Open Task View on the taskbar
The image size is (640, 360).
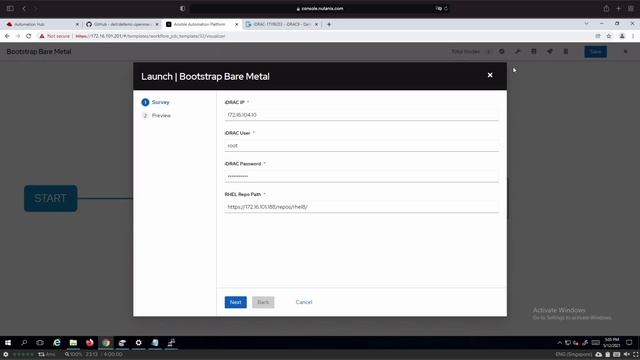[40, 343]
